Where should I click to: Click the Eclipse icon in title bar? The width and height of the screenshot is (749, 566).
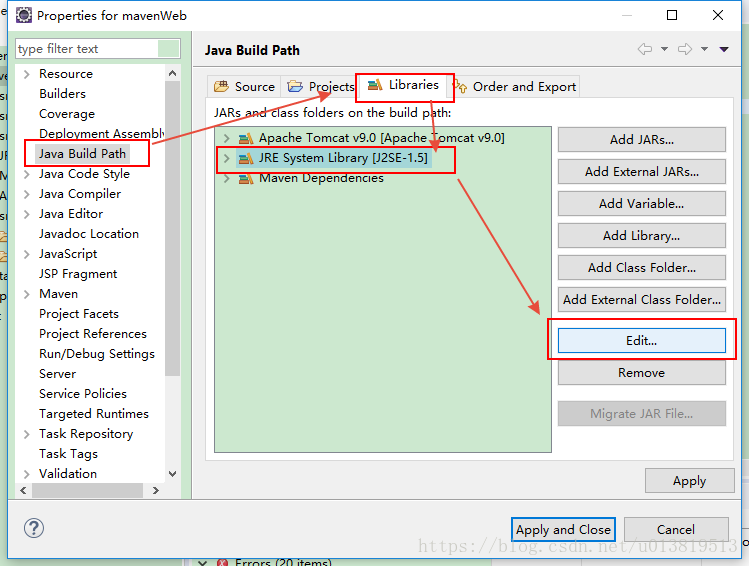pos(23,15)
